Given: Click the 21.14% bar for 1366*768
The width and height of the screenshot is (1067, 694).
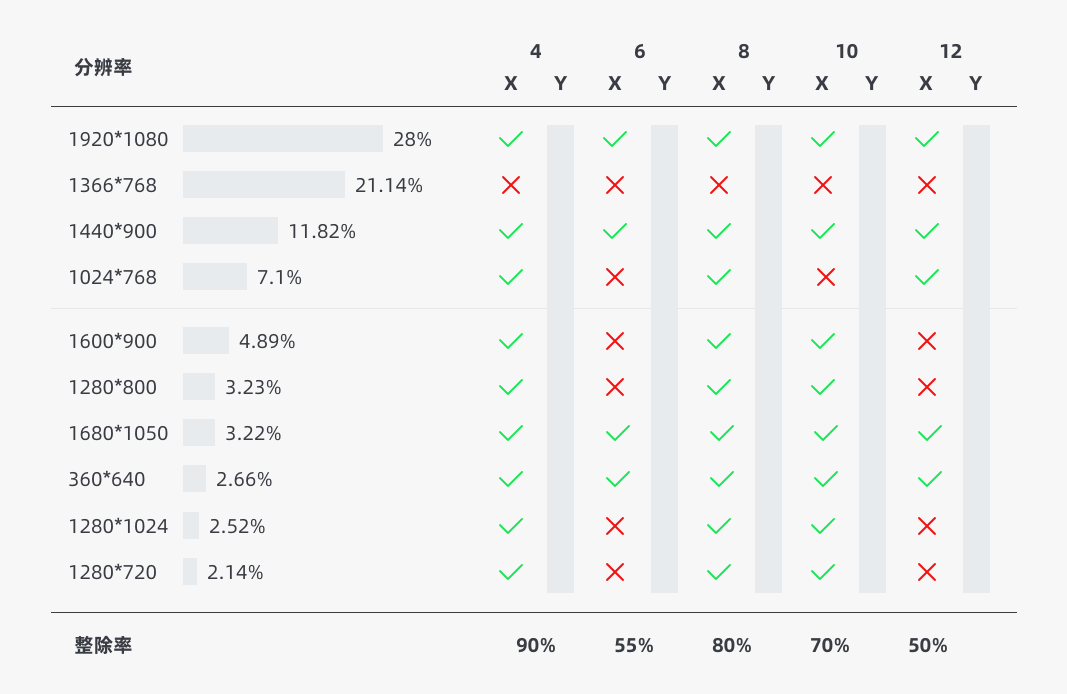Looking at the screenshot, I should [264, 185].
